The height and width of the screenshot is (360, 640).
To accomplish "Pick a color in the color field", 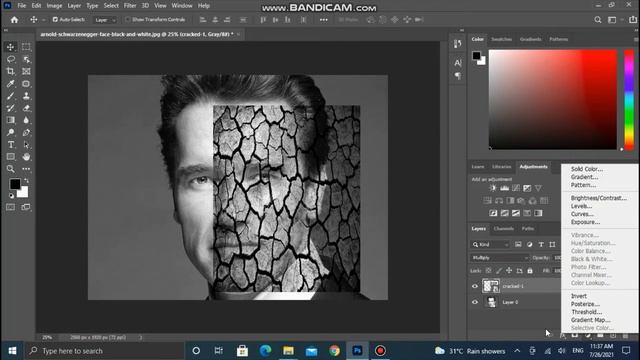I will (553, 99).
